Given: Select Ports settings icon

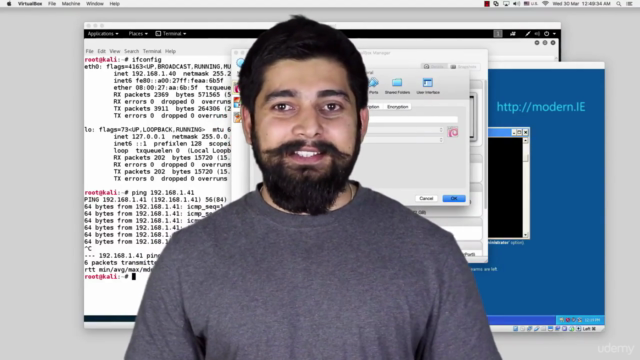Looking at the screenshot, I should (x=373, y=86).
